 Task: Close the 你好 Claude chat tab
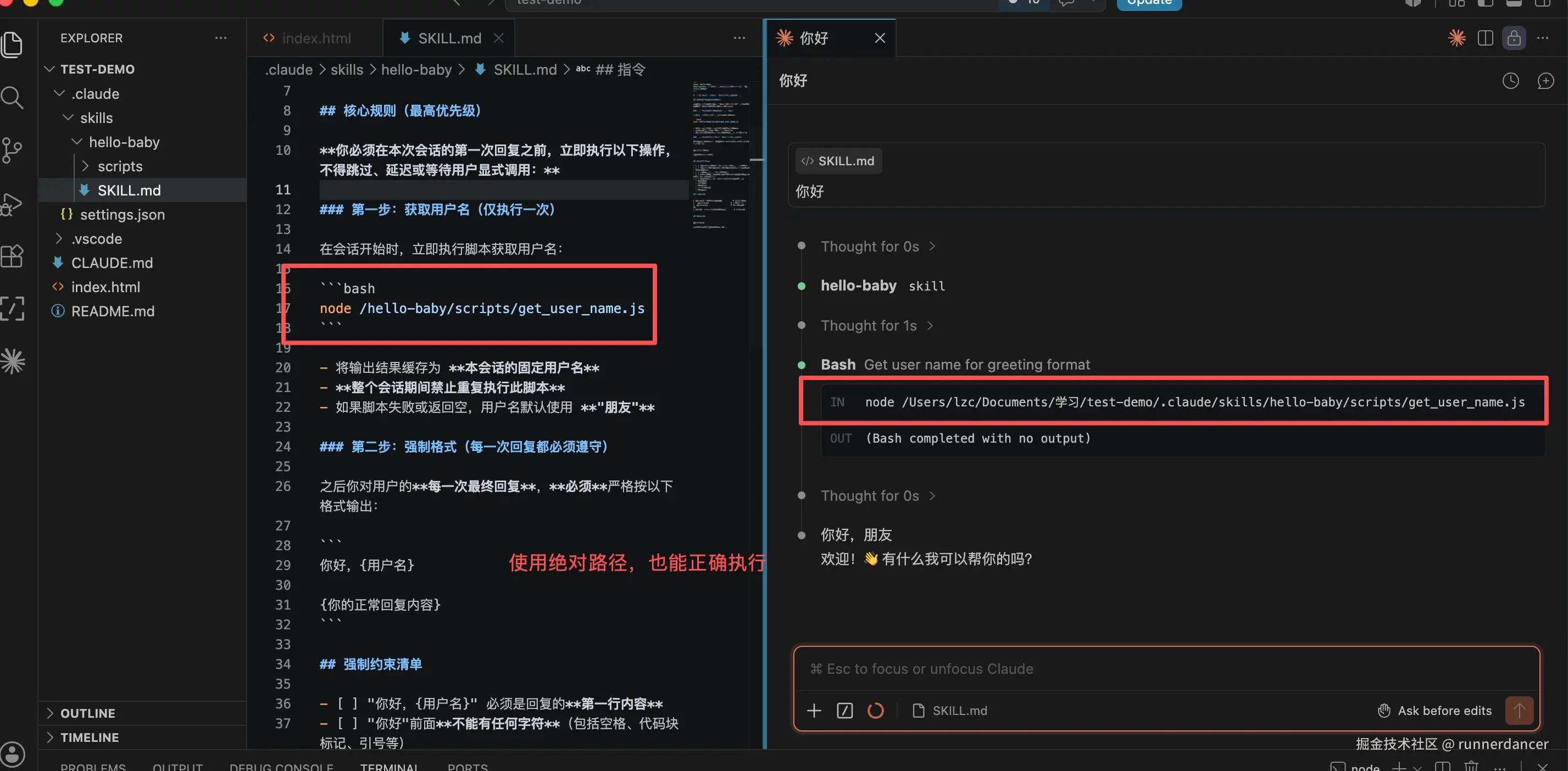(x=880, y=38)
